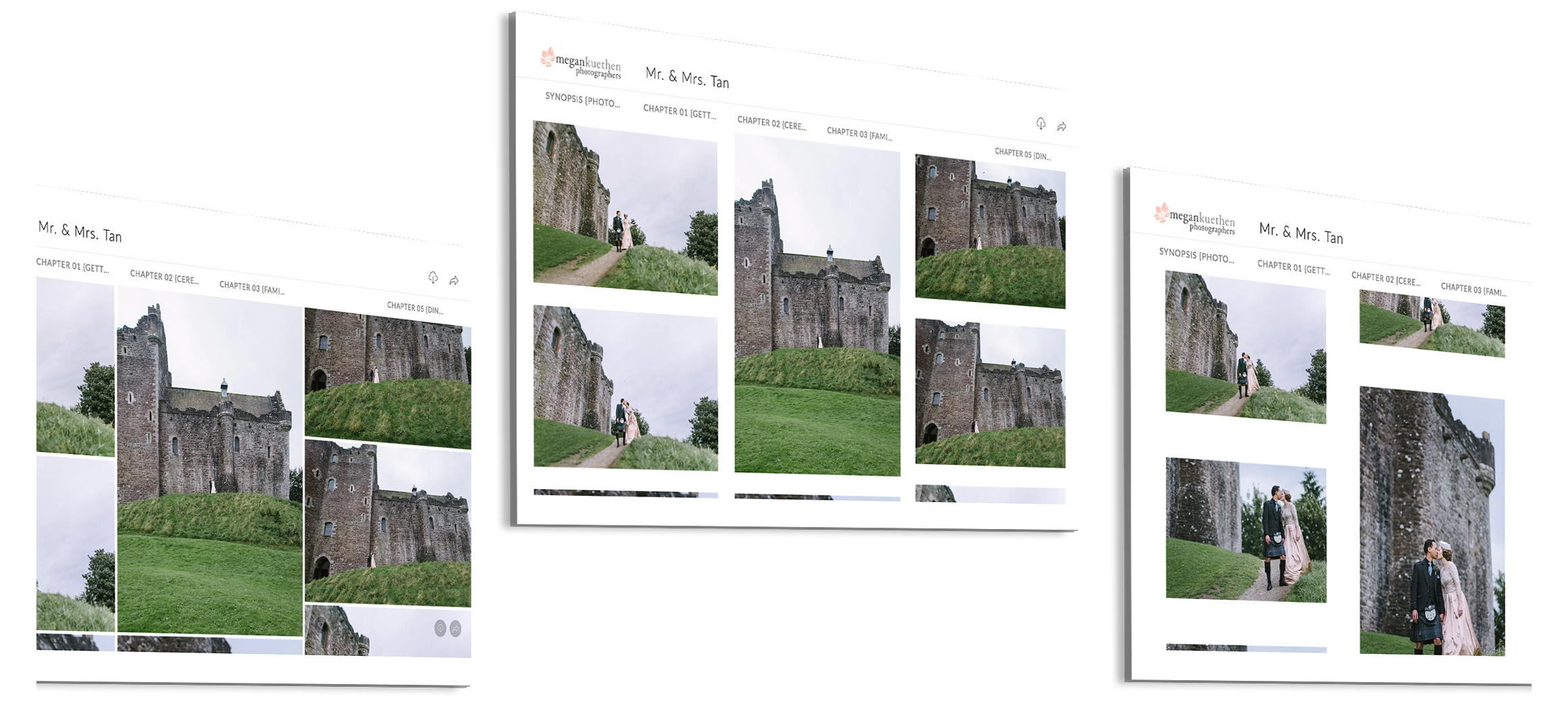The width and height of the screenshot is (1568, 722).
Task: Open the CHAPTER 01 {GETT... tab in the right window
Action: point(1293,267)
